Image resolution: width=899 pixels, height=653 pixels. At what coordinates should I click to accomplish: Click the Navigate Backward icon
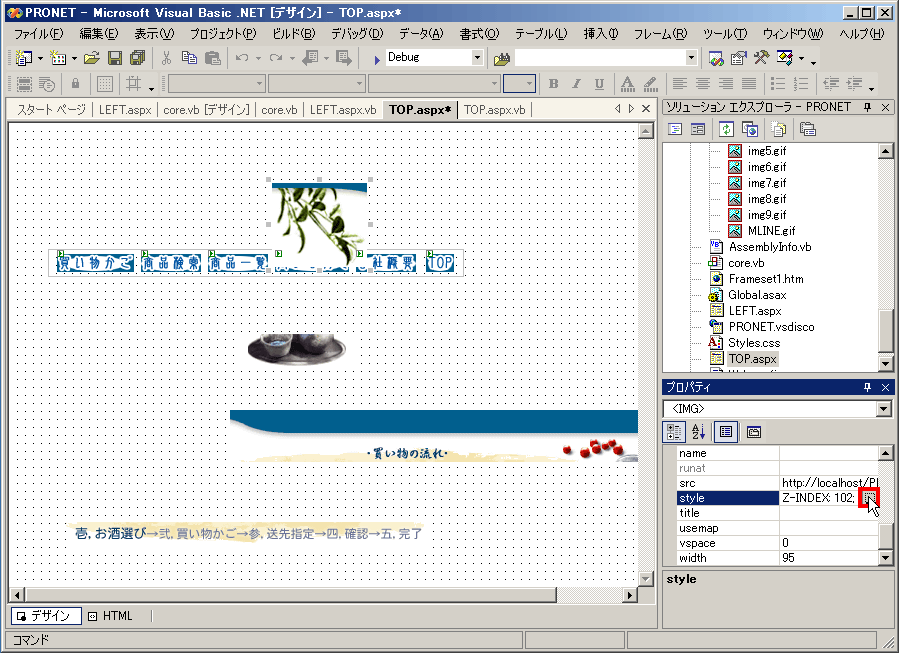point(310,57)
